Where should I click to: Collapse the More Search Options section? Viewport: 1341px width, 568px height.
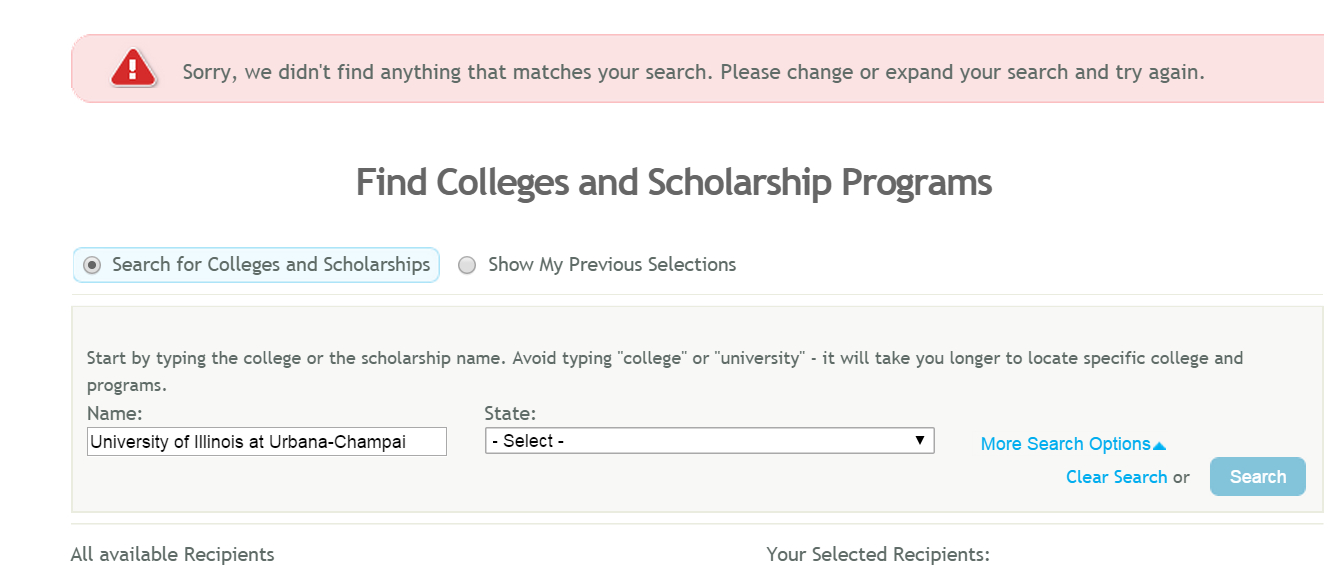[1066, 444]
